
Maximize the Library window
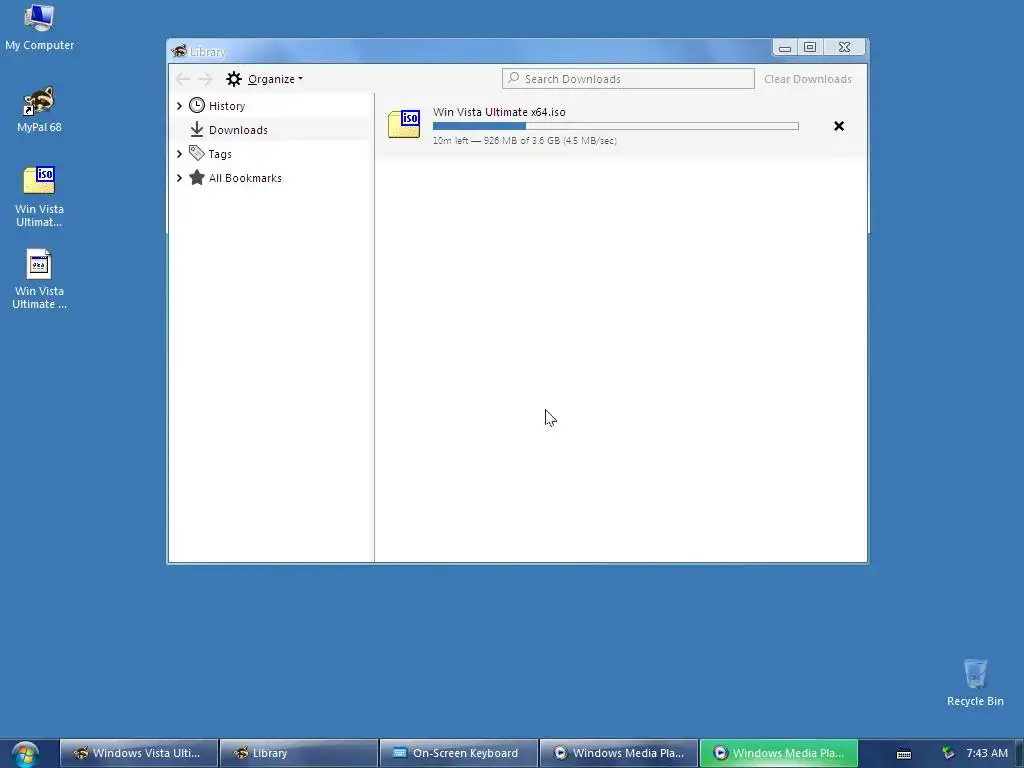[x=810, y=48]
